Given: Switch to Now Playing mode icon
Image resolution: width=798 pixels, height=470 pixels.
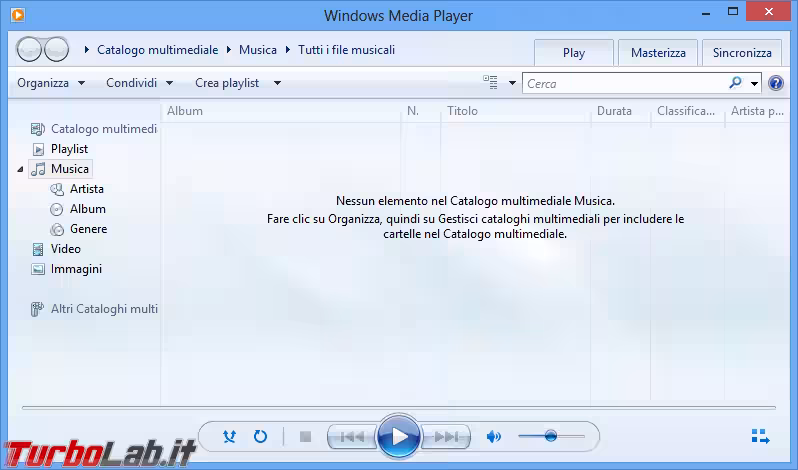Looking at the screenshot, I should click(x=760, y=437).
